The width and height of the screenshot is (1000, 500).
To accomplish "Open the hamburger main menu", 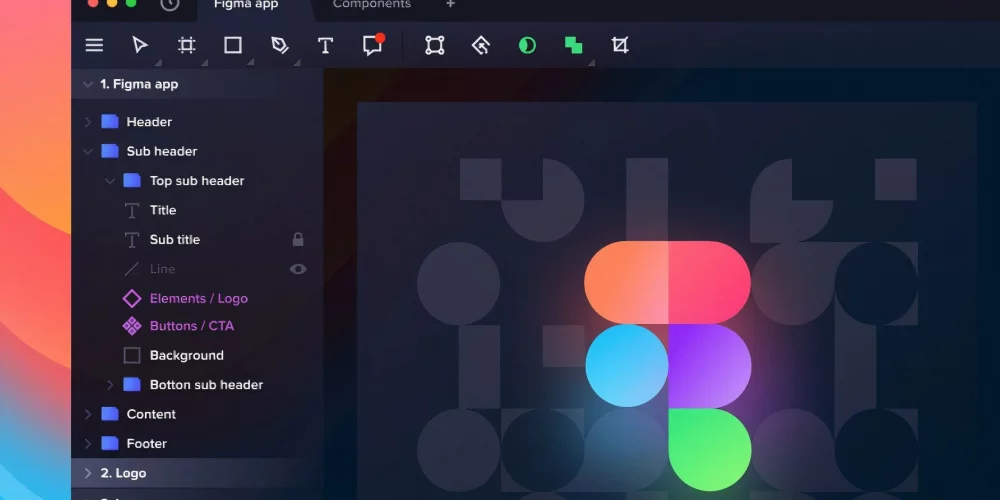I will pos(94,45).
